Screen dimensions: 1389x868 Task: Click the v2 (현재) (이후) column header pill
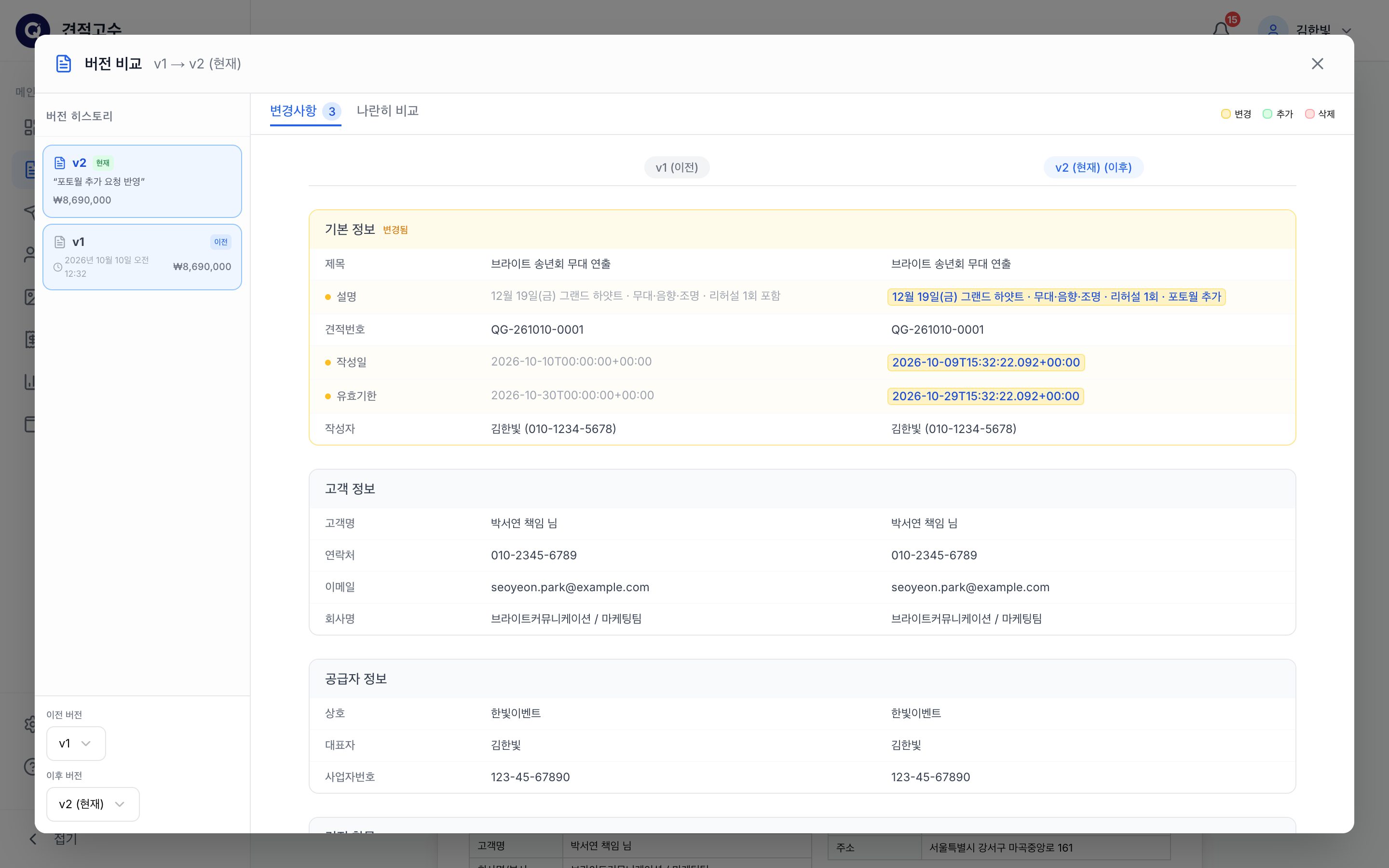pos(1093,168)
